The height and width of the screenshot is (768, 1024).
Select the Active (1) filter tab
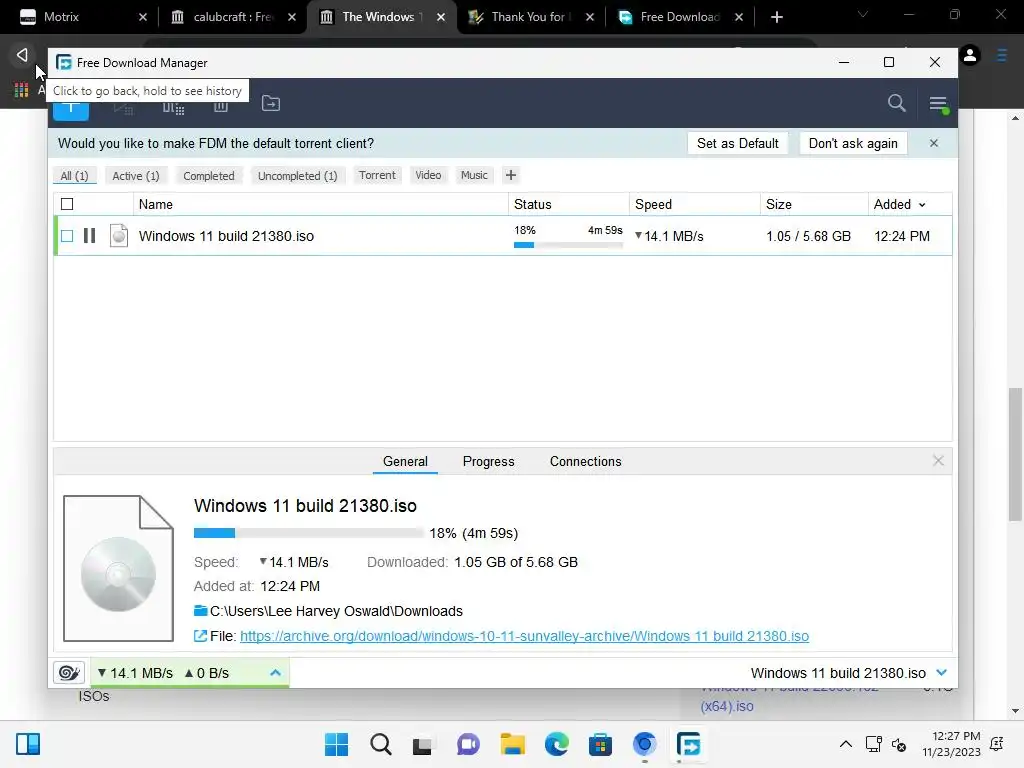[x=136, y=176]
